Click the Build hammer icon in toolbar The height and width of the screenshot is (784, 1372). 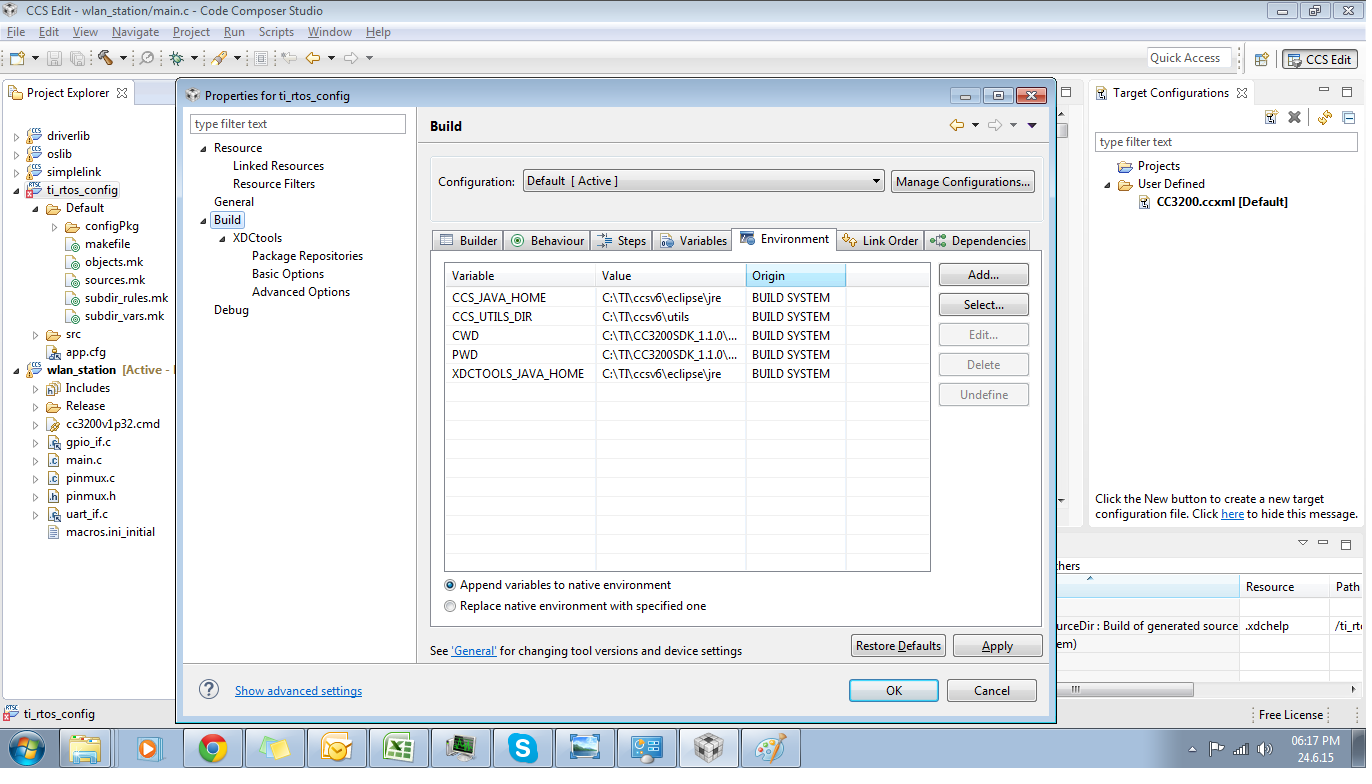105,59
